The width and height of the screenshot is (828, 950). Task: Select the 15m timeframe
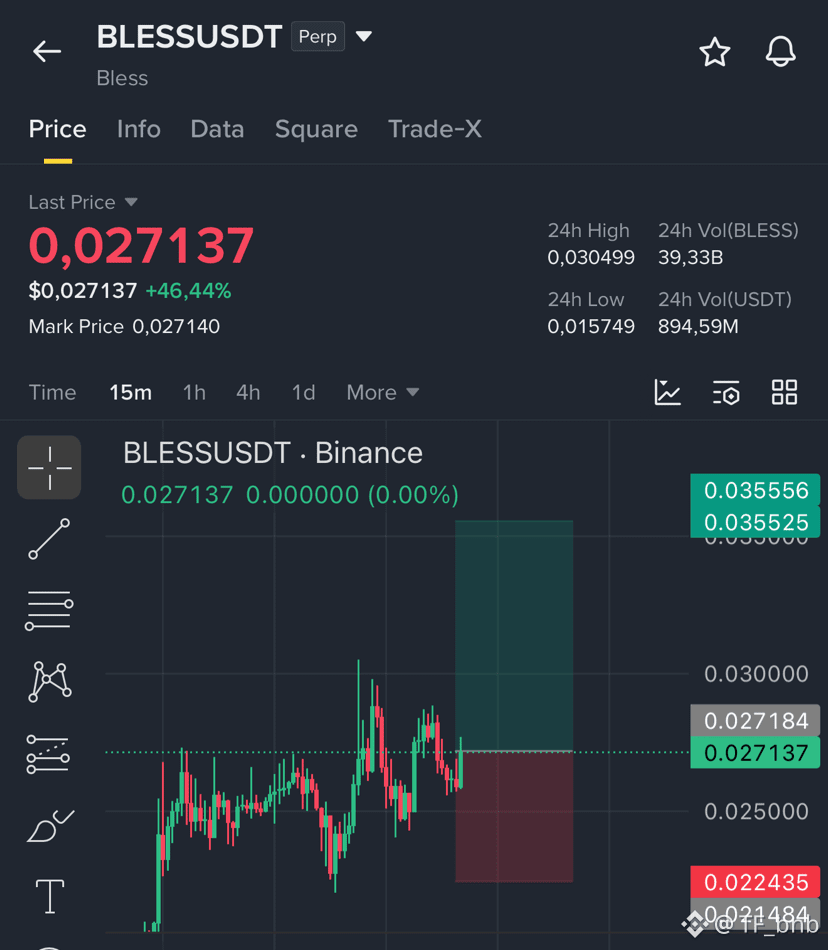[x=130, y=393]
